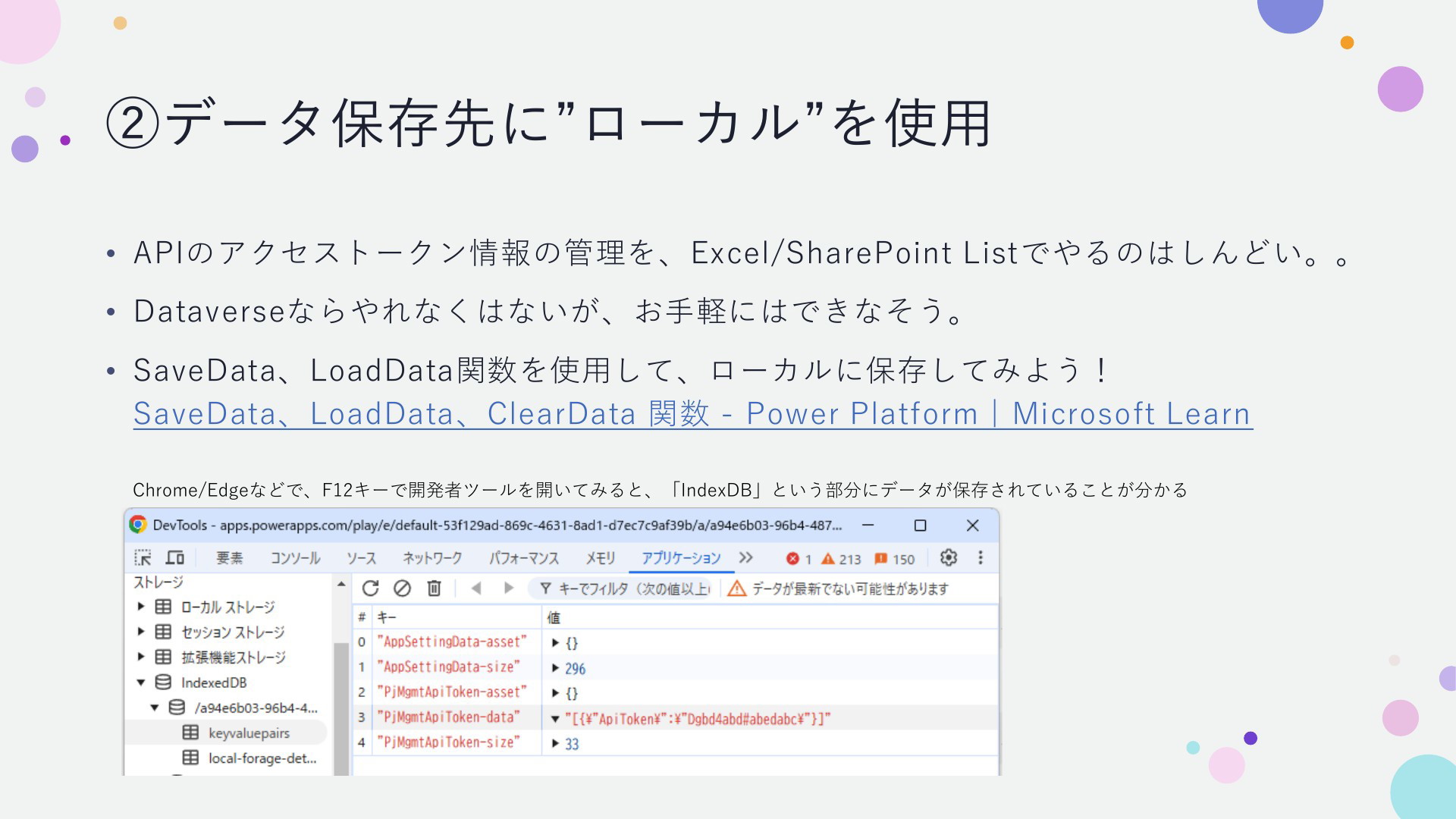Click the ApiToken JSON string value

click(x=698, y=719)
